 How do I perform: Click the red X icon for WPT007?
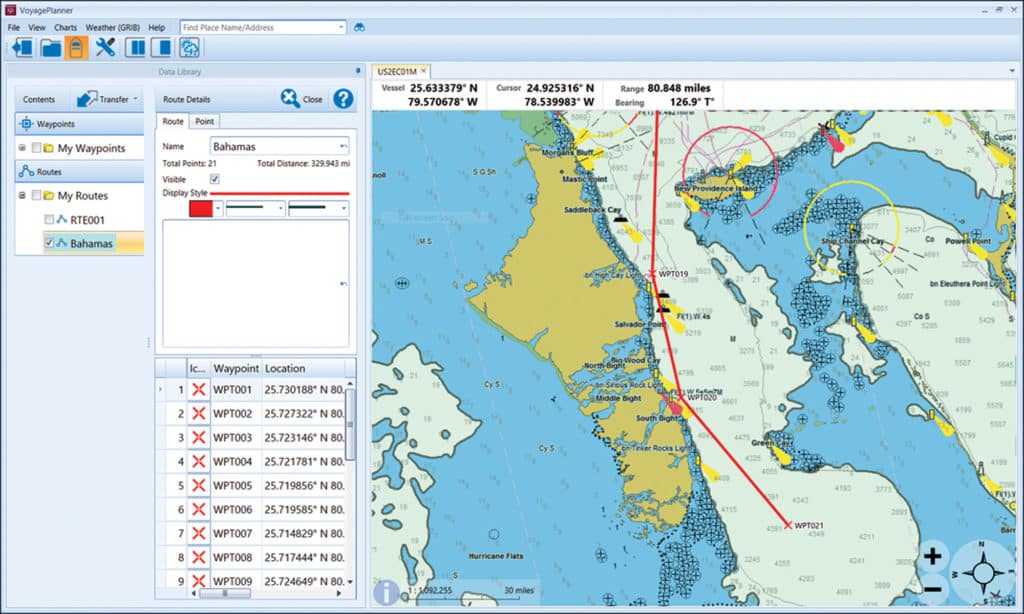(x=199, y=533)
